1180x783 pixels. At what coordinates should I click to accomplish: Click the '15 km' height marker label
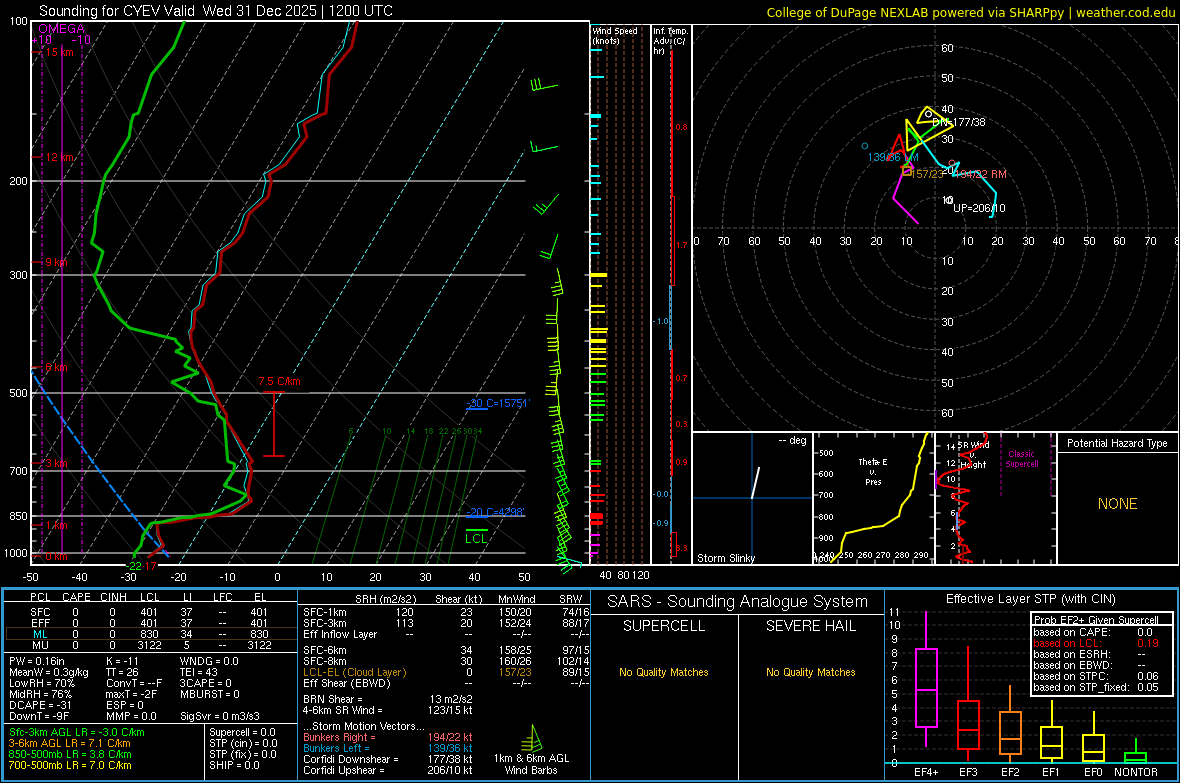coord(59,52)
